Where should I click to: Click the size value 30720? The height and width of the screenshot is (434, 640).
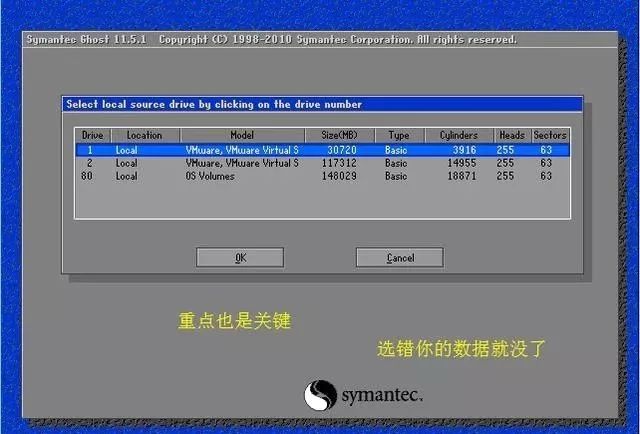(342, 150)
